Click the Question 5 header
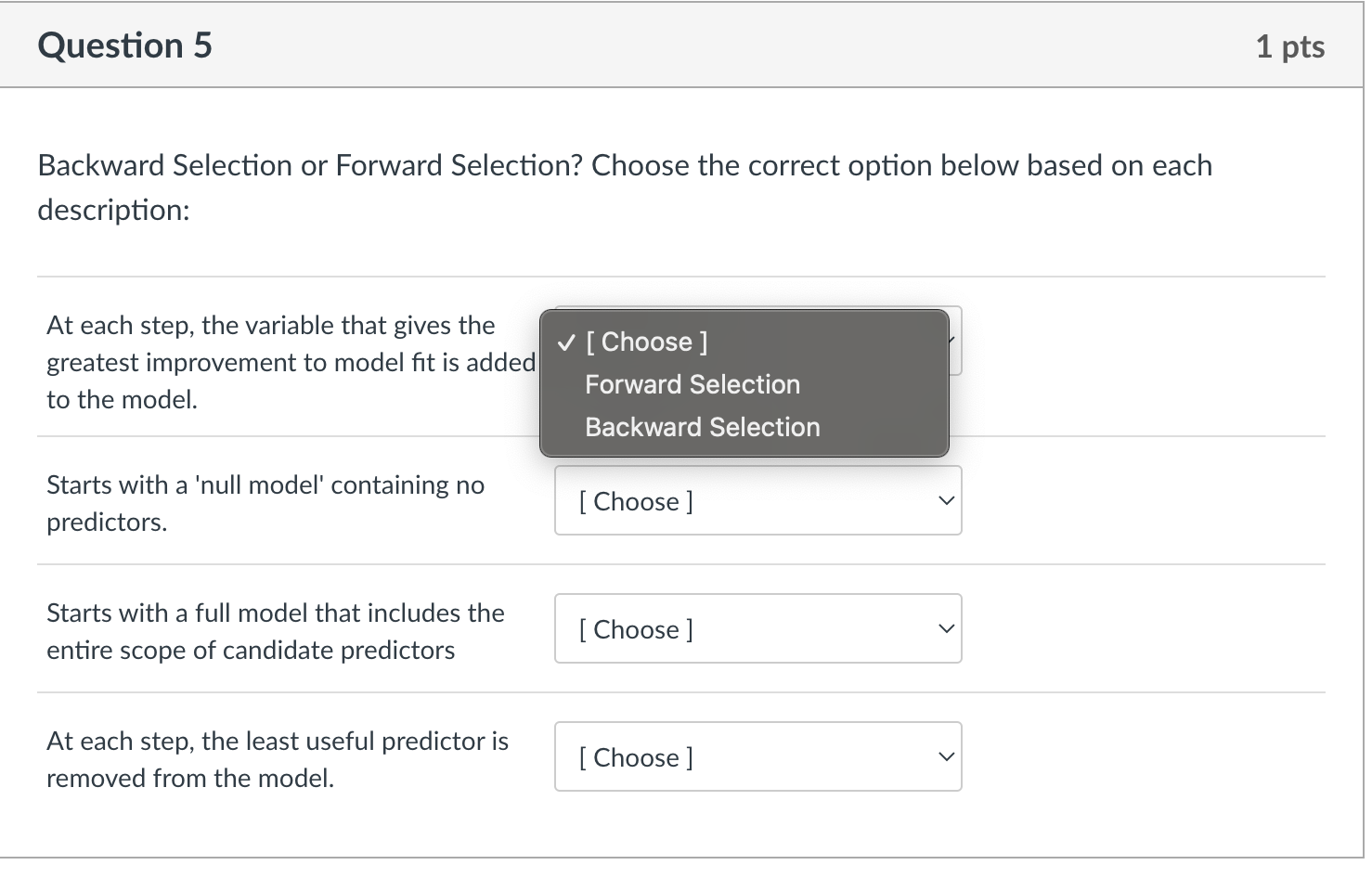 tap(124, 45)
